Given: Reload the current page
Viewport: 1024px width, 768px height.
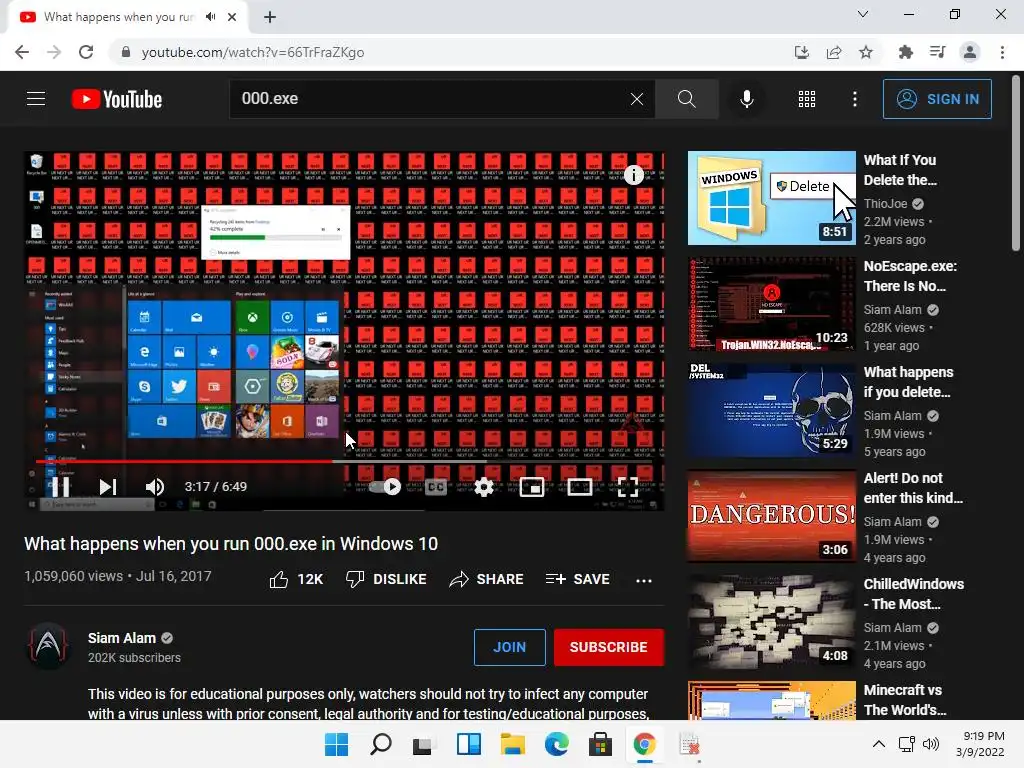Looking at the screenshot, I should pyautogui.click(x=86, y=52).
